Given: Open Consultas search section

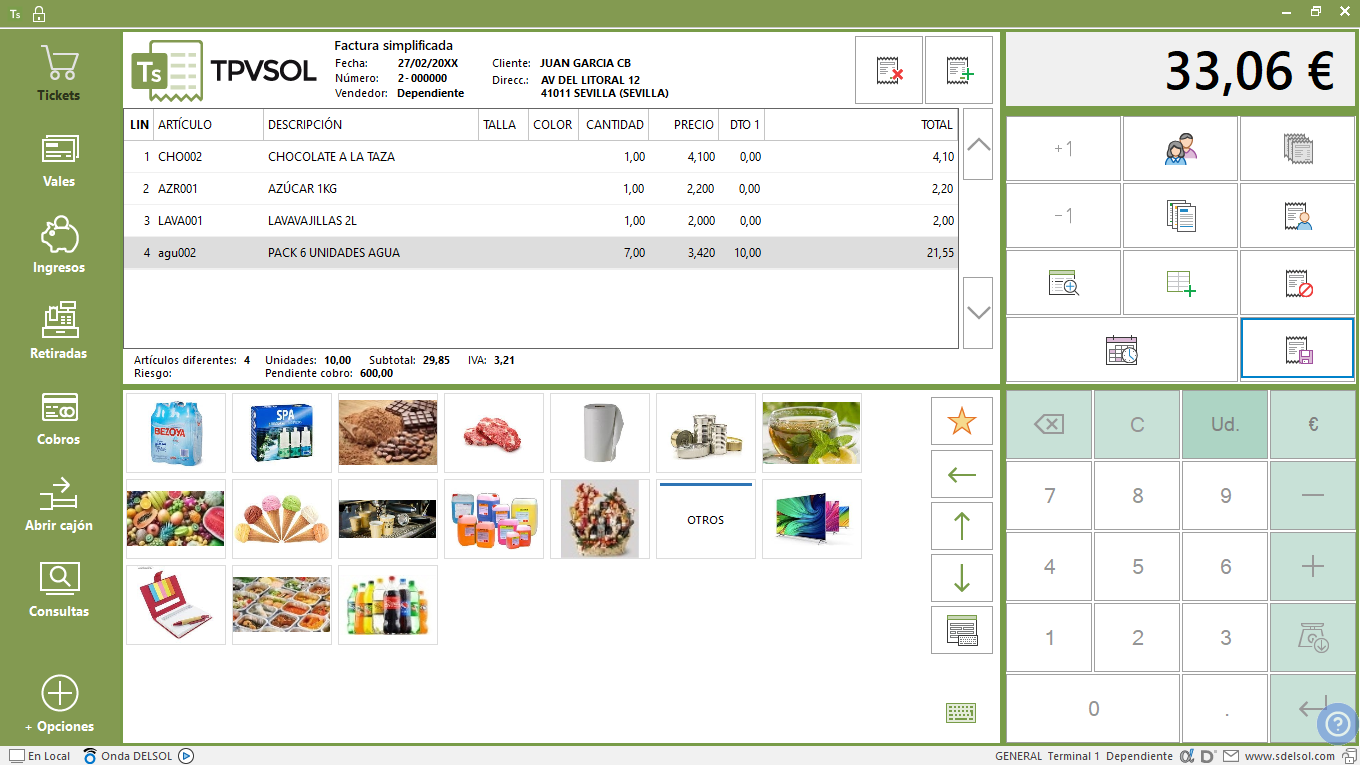Looking at the screenshot, I should [59, 590].
